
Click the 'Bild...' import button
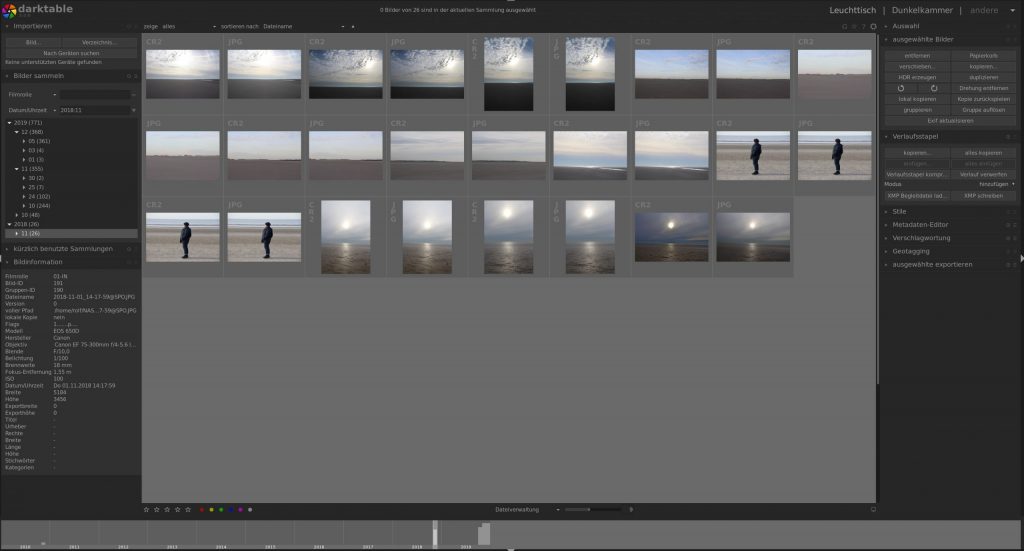(x=33, y=42)
